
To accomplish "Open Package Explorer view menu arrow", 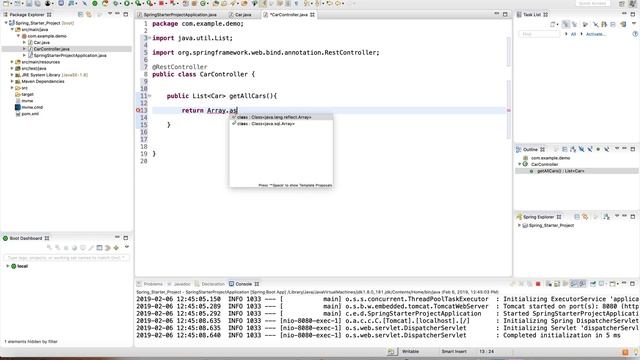I will point(110,14).
